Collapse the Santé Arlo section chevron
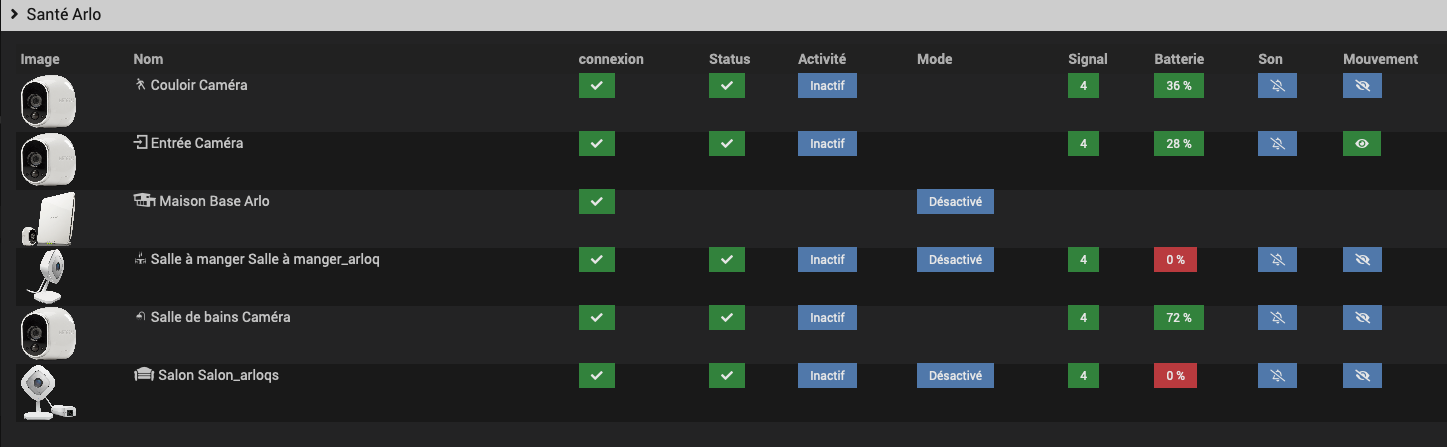The height and width of the screenshot is (447, 1447). tap(15, 15)
